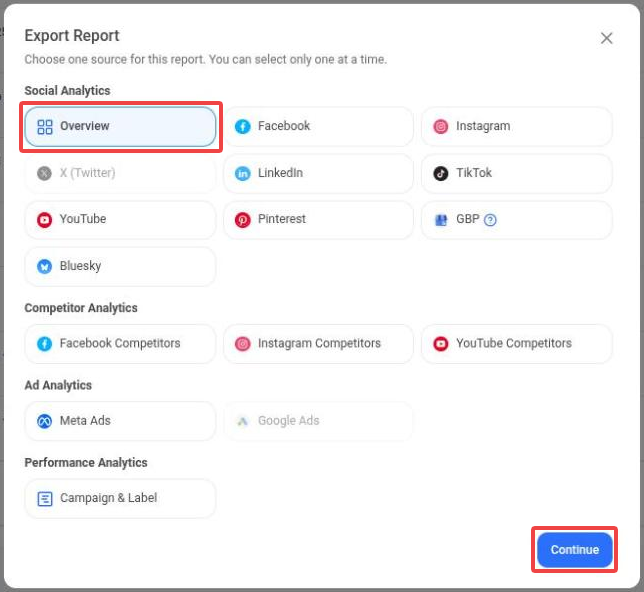The height and width of the screenshot is (592, 644).
Task: Click the Export Report title text
Action: [x=72, y=36]
